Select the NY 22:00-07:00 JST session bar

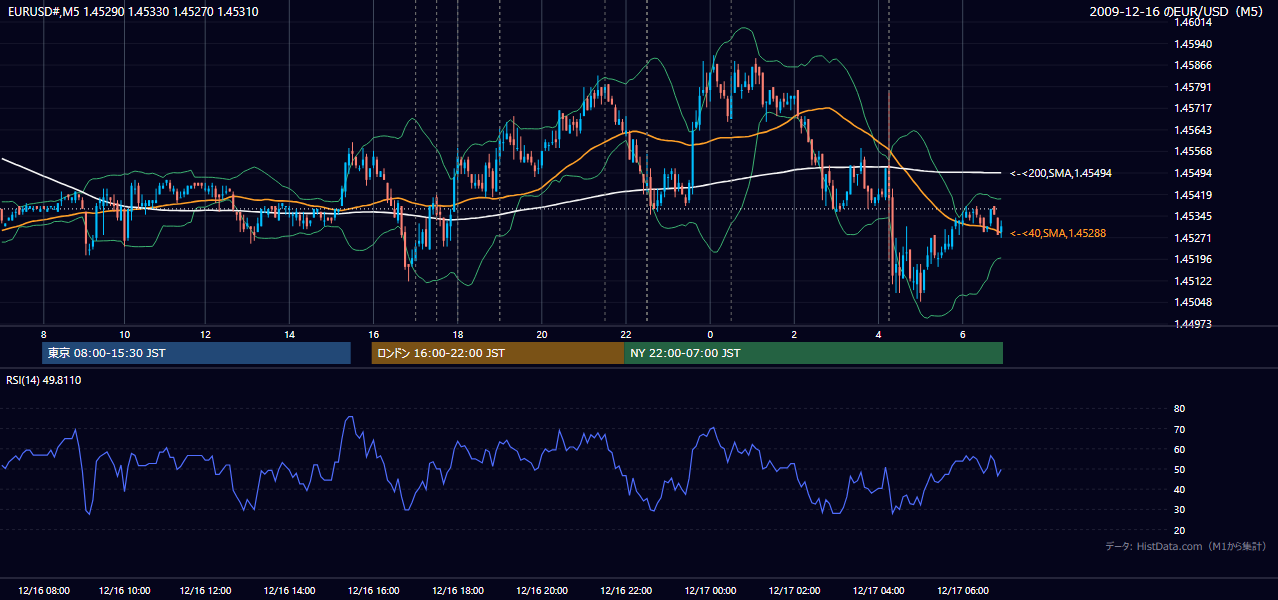tap(813, 353)
